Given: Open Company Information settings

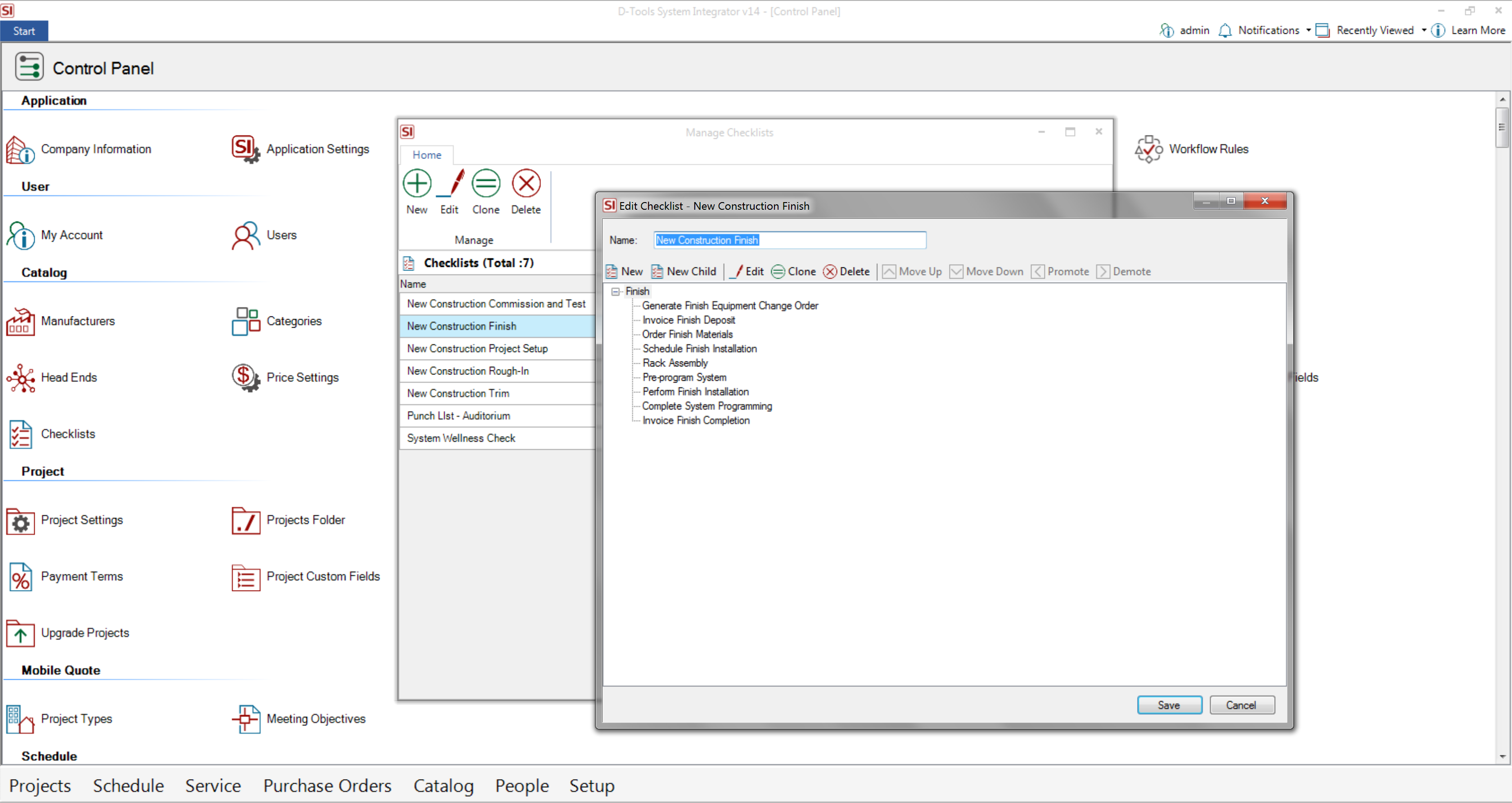Looking at the screenshot, I should [96, 149].
